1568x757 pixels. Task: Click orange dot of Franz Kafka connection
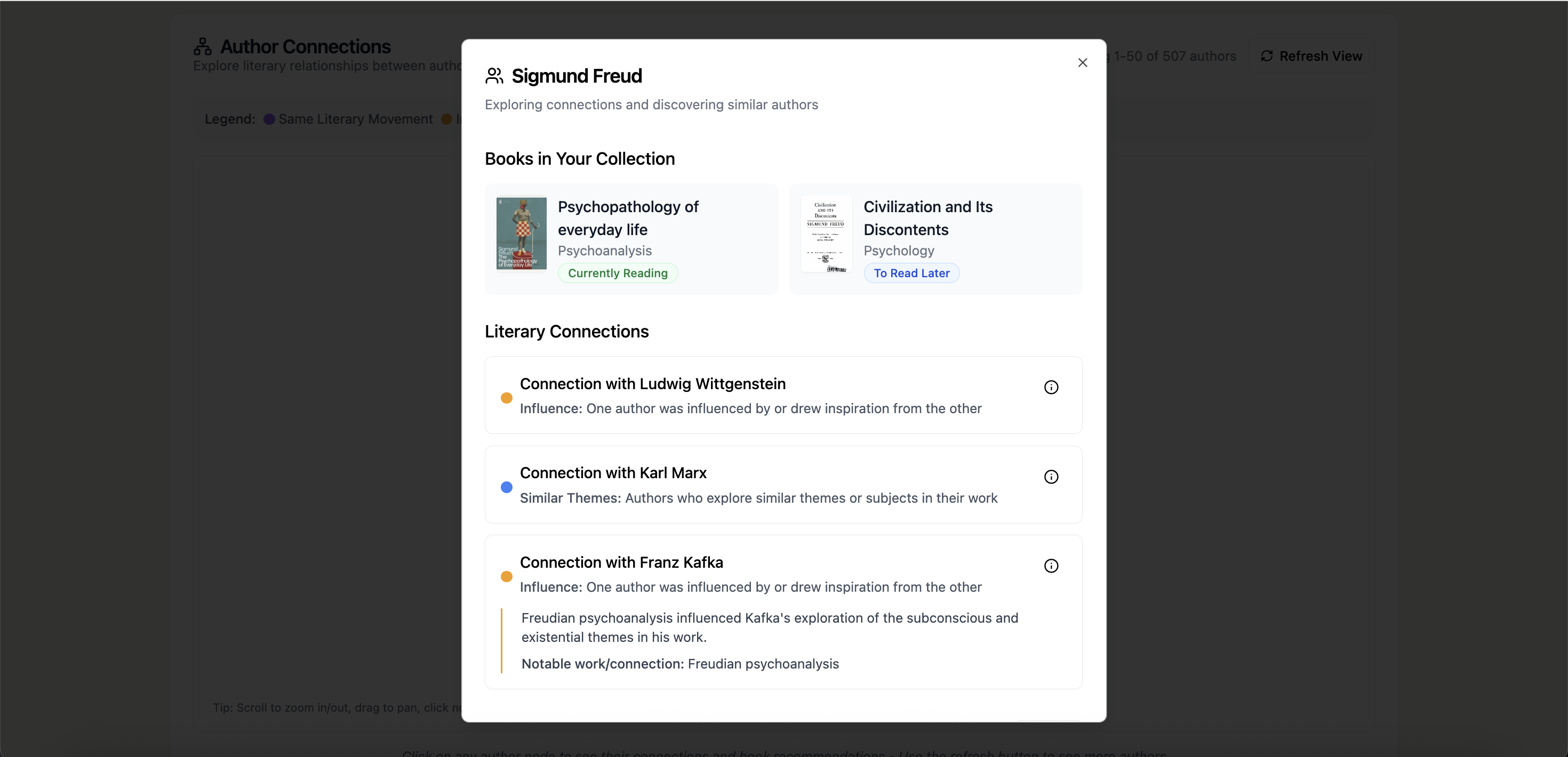(507, 576)
